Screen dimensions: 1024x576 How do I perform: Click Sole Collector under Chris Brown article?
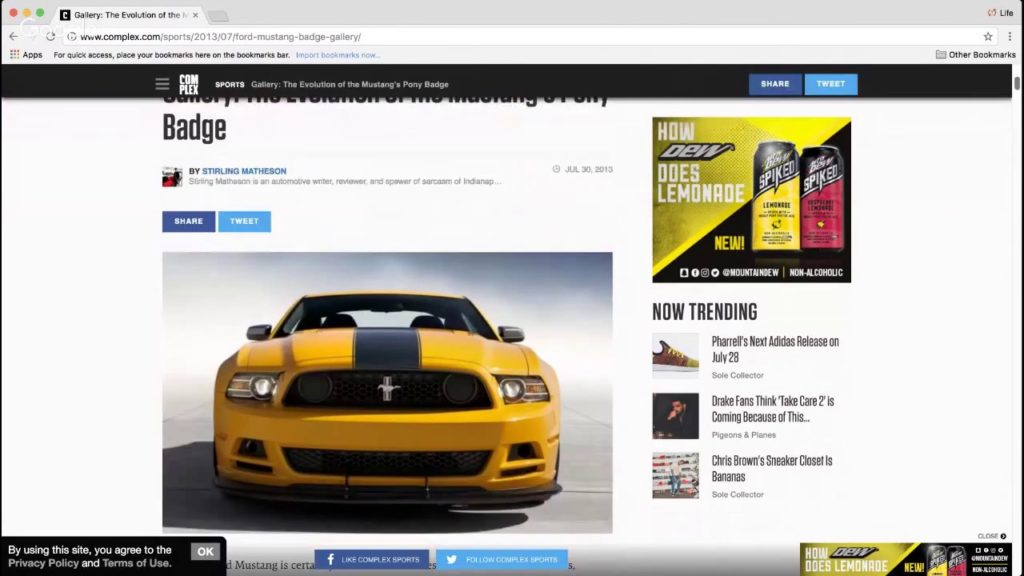pyautogui.click(x=737, y=494)
